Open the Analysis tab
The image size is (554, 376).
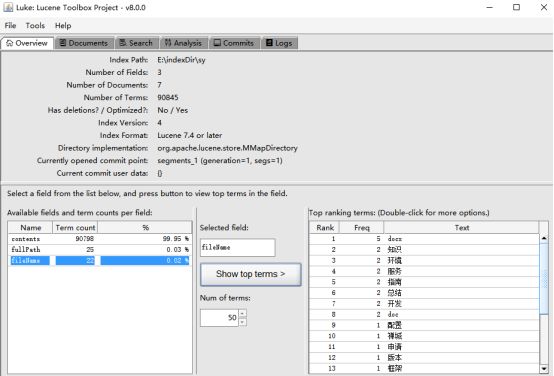tap(183, 43)
